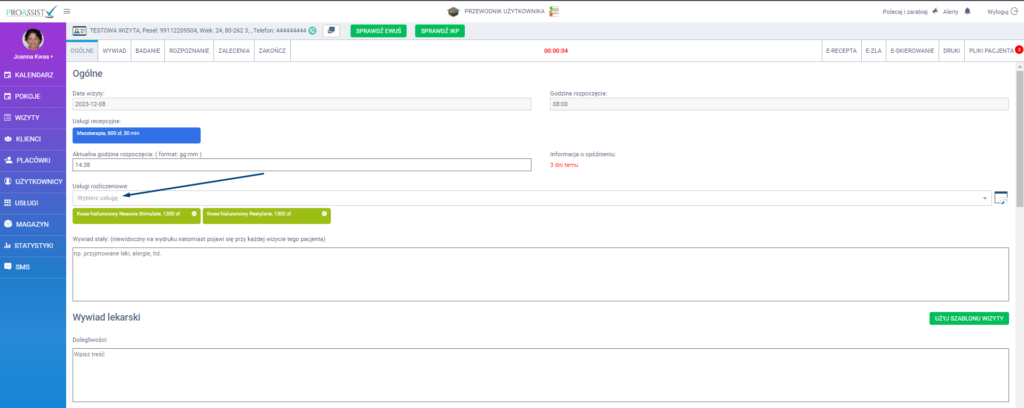
Task: Expand the Wybierz usługę dropdown arrow
Action: [987, 198]
